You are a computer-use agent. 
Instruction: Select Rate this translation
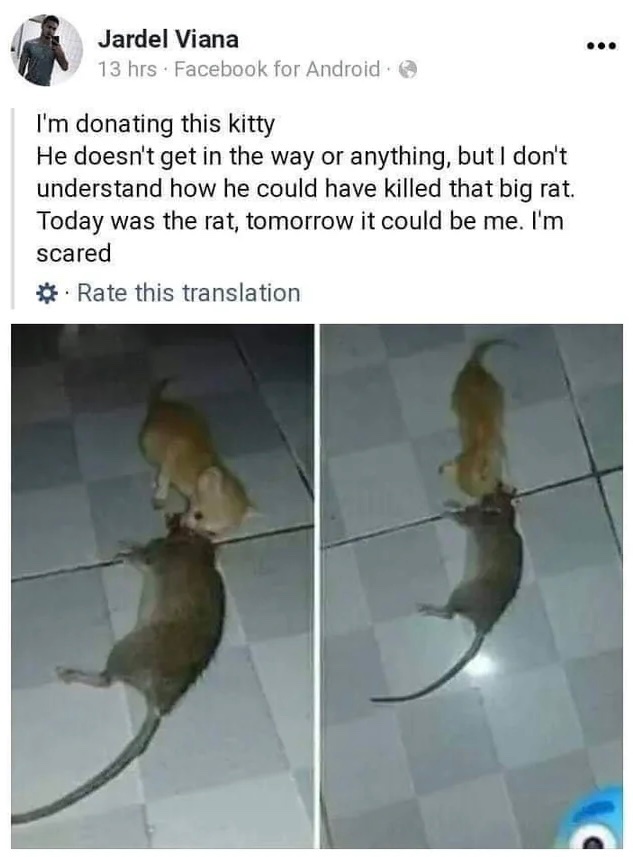click(189, 293)
